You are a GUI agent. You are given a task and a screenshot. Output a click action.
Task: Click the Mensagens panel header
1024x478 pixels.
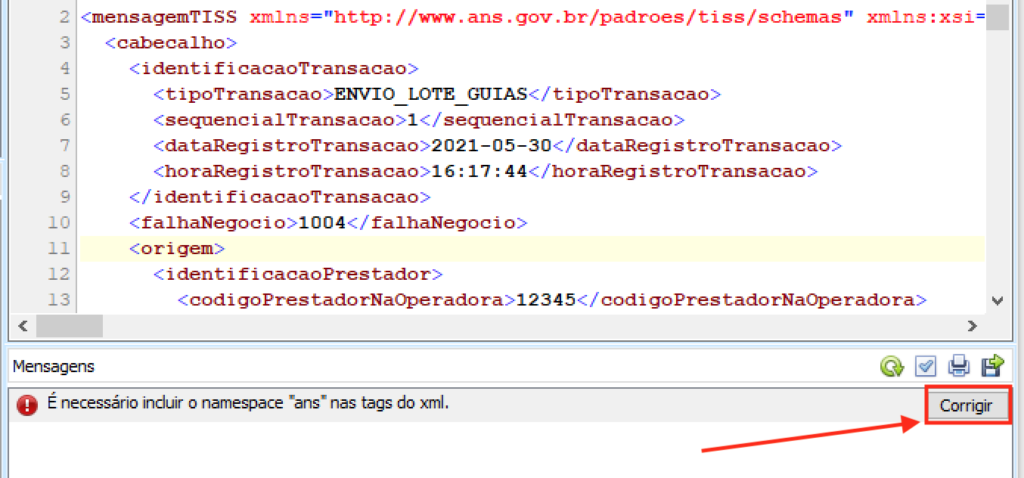tap(54, 367)
